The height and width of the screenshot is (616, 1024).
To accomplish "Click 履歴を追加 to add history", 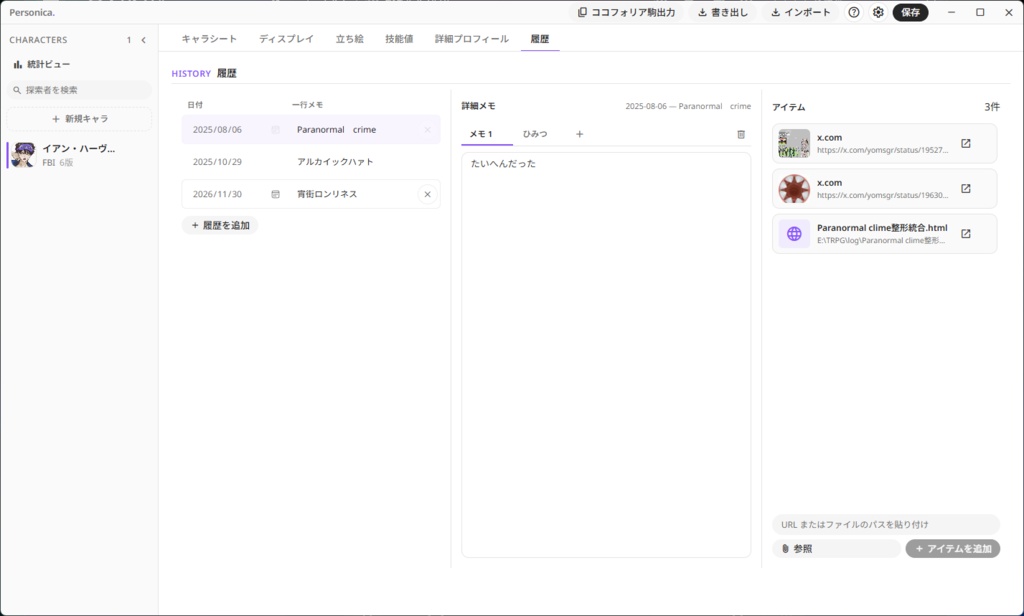I will (x=220, y=225).
